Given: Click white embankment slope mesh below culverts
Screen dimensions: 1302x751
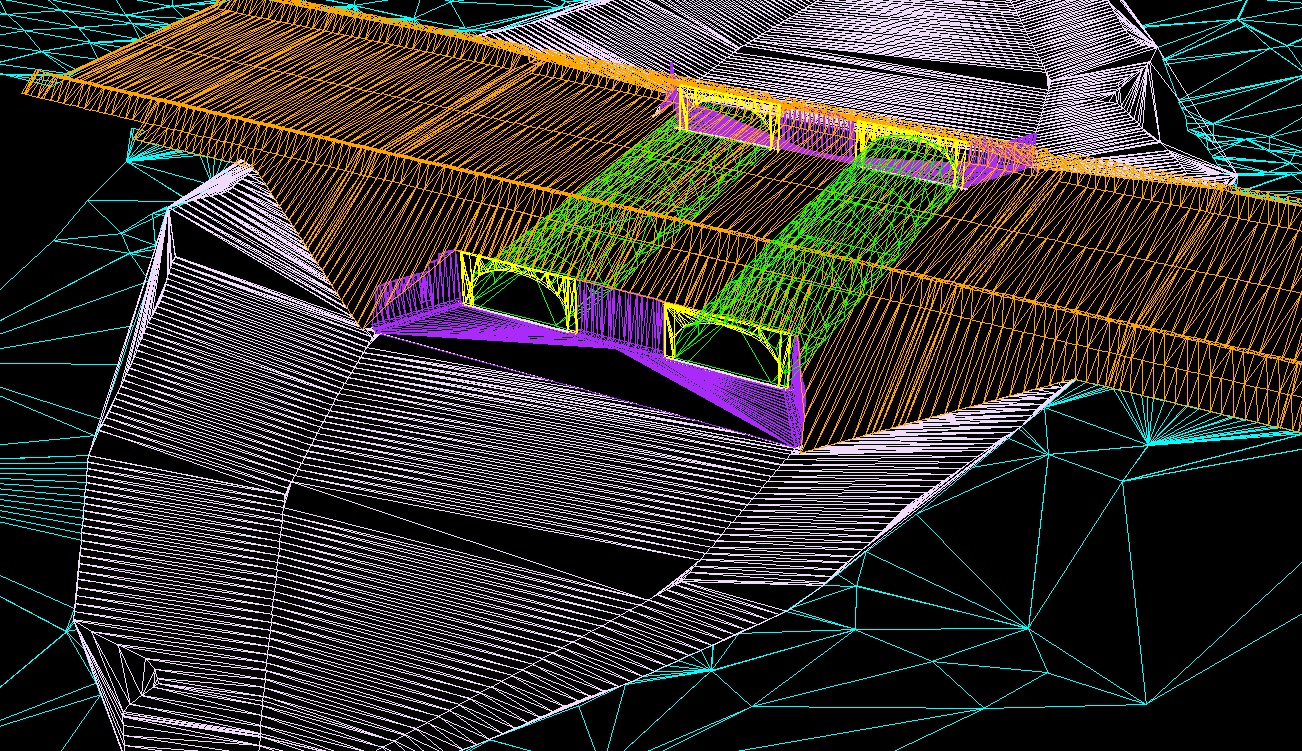Looking at the screenshot, I should [450, 520].
